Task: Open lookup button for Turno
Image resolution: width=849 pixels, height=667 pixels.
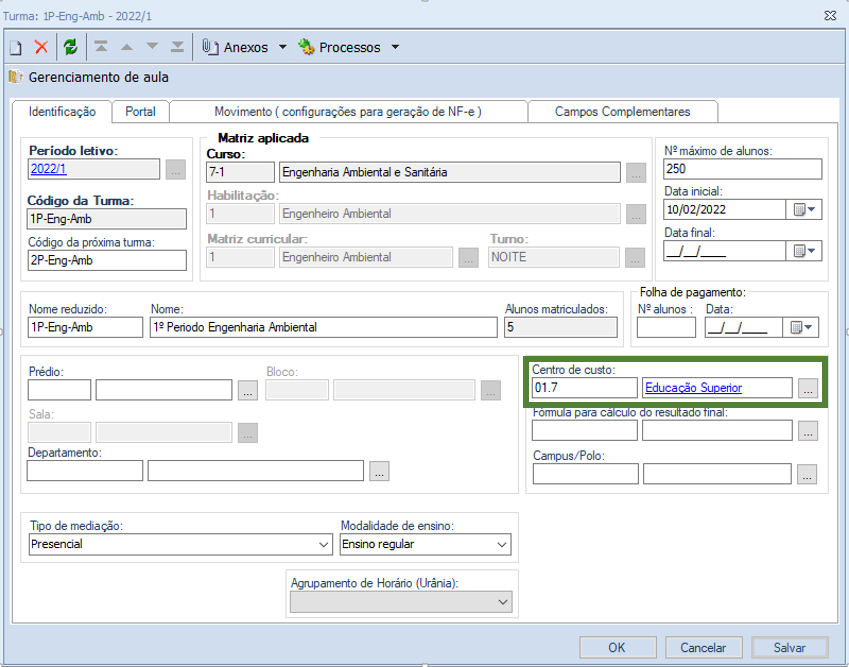Action: (x=635, y=258)
